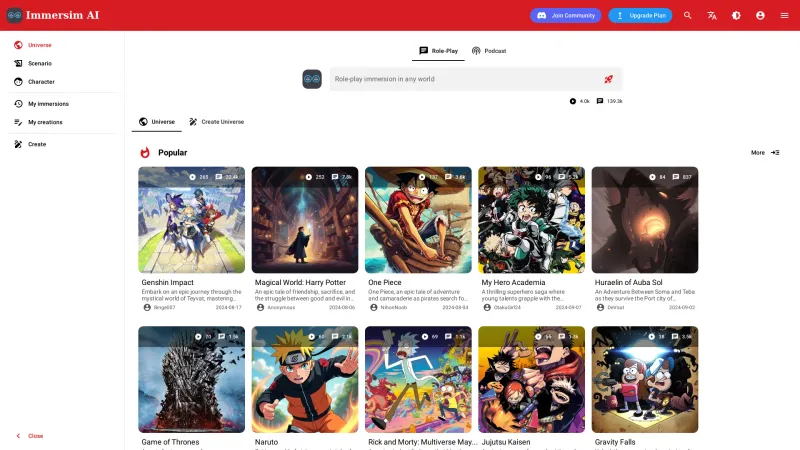Viewport: 800px width, 450px height.
Task: Click chat count icon on Genshin Impact card
Action: [218, 177]
